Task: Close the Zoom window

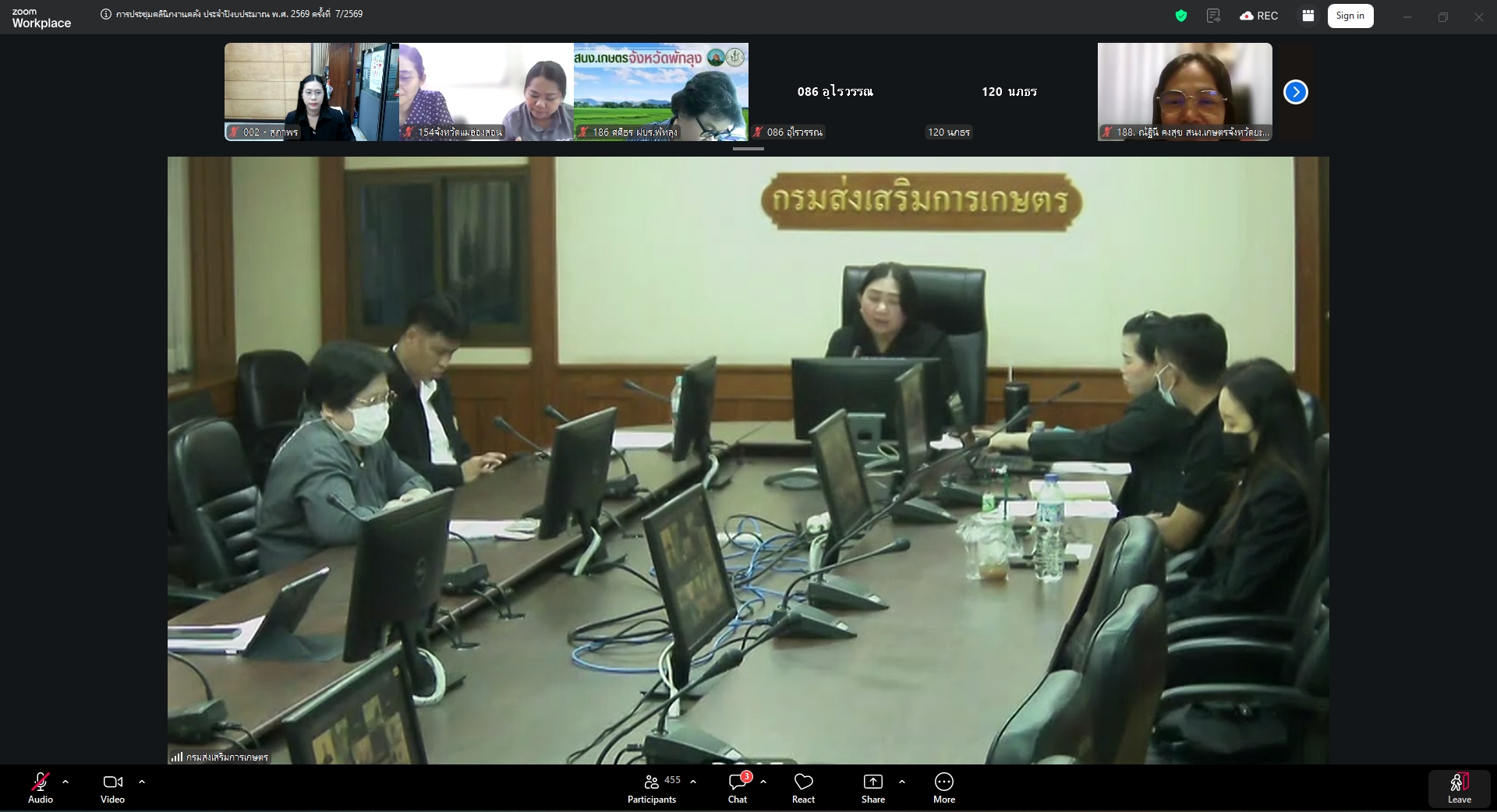Action: (1479, 16)
